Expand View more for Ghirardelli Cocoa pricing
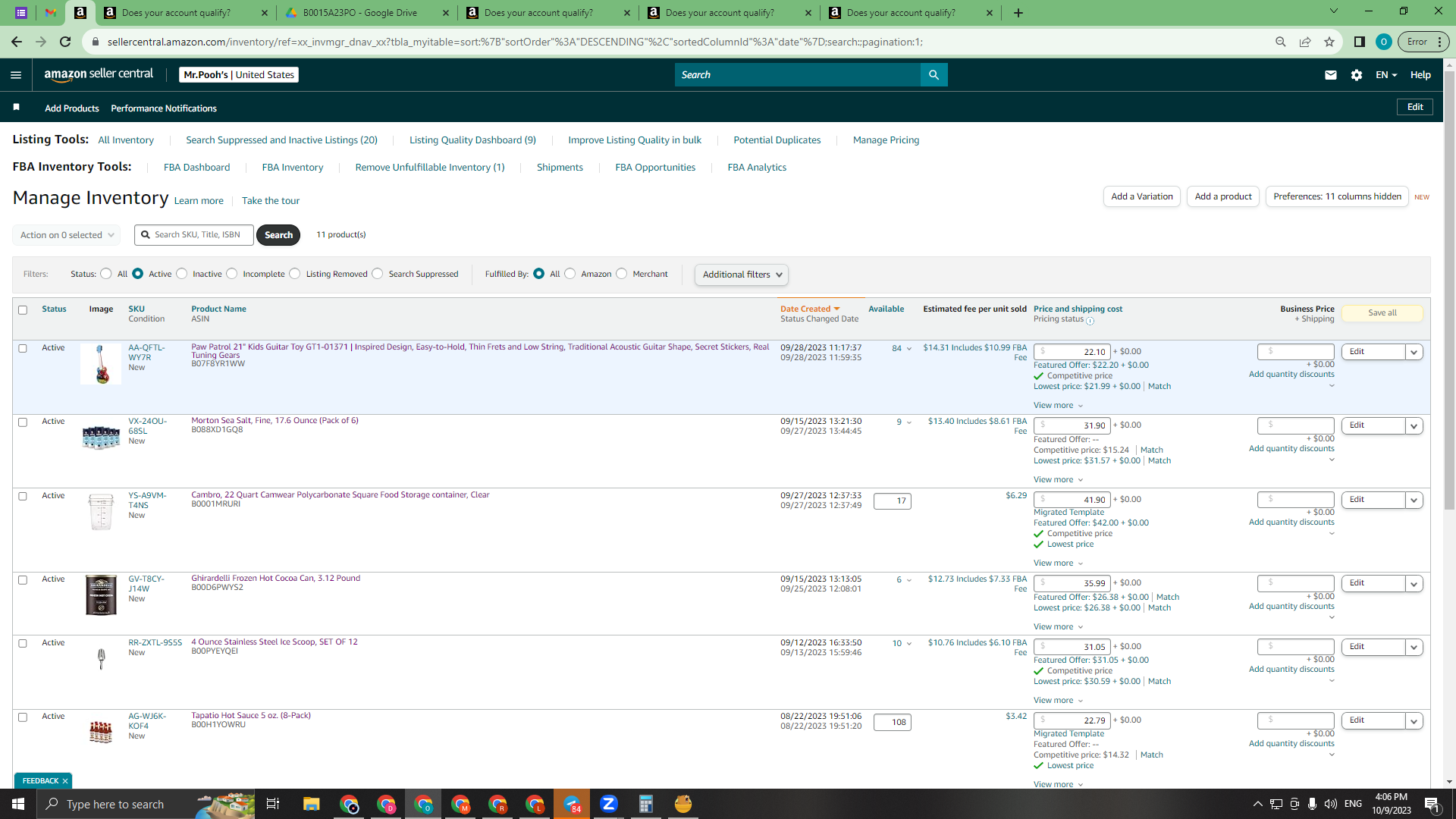Viewport: 1456px width, 819px height. point(1058,627)
